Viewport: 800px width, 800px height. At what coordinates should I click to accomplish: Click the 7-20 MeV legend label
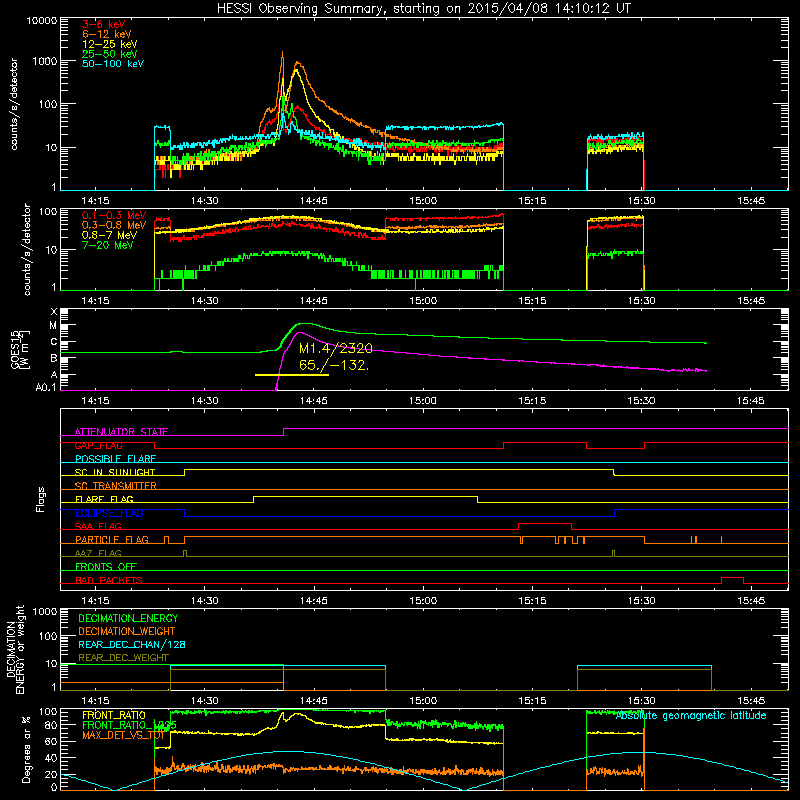[108, 245]
